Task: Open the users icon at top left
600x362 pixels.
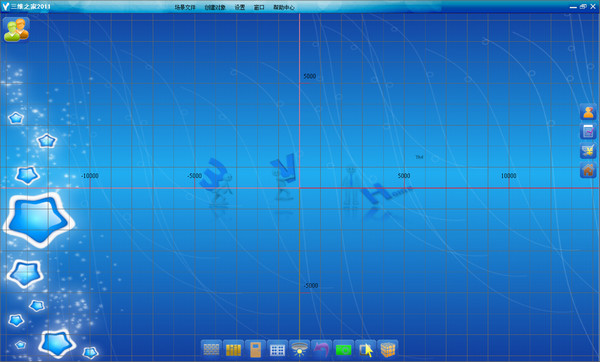Action: pos(16,29)
